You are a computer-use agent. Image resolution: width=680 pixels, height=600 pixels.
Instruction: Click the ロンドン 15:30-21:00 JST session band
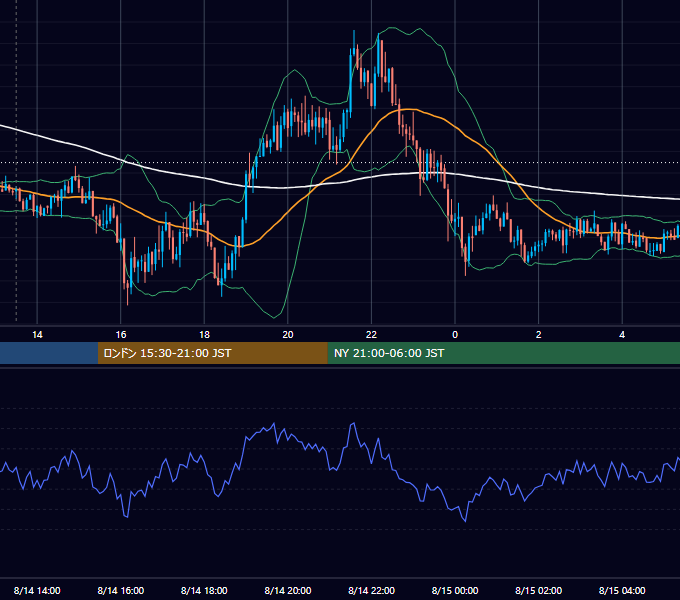[212, 353]
